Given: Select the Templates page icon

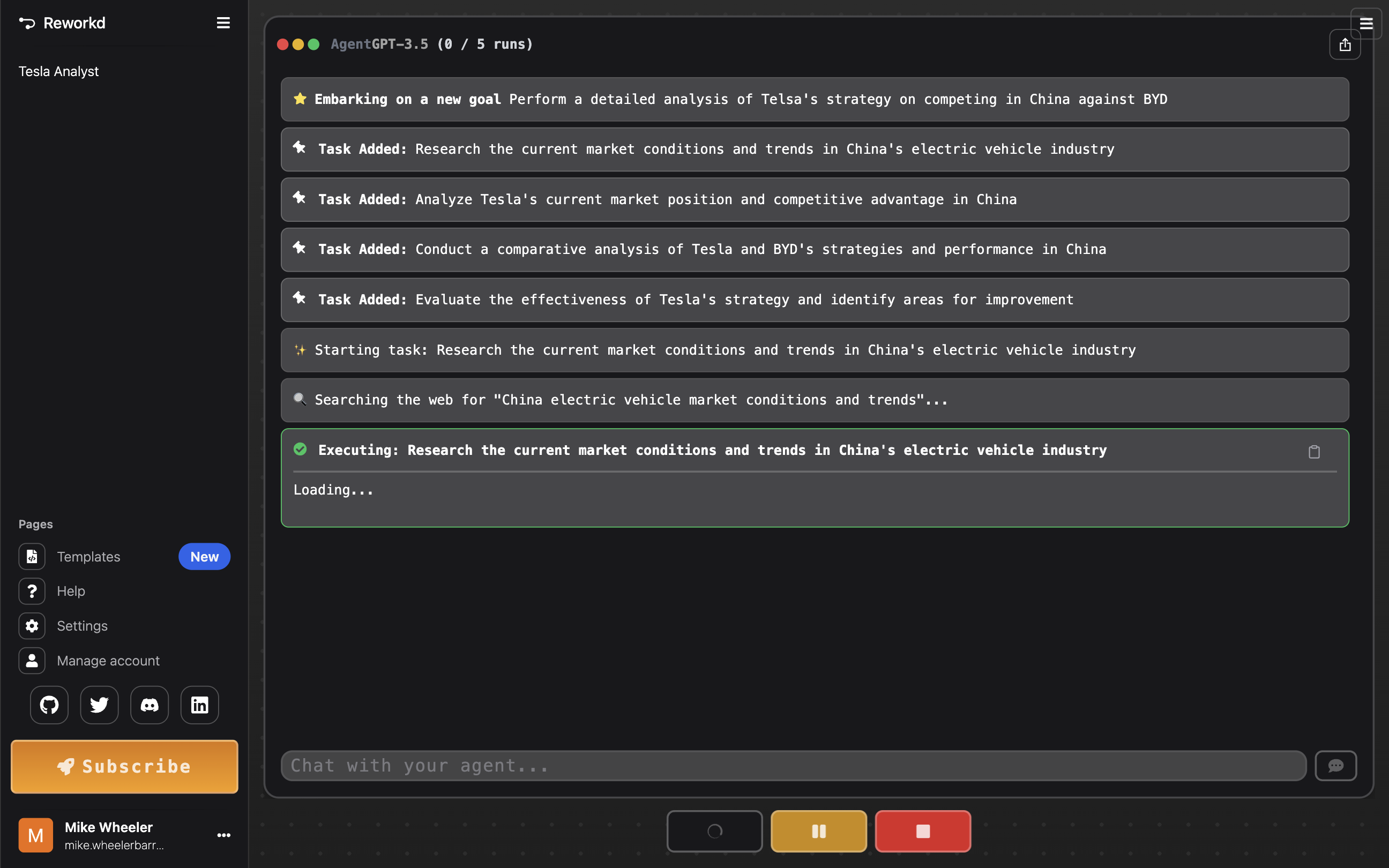Looking at the screenshot, I should click(x=32, y=556).
